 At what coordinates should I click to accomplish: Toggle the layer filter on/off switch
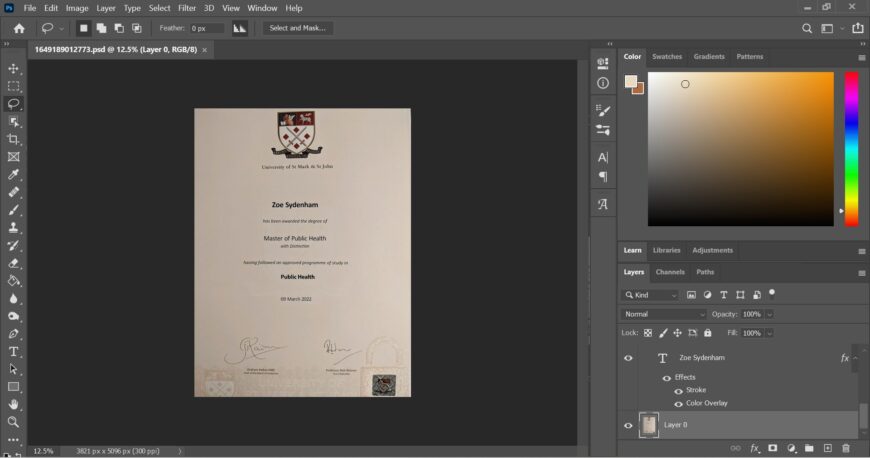point(772,294)
